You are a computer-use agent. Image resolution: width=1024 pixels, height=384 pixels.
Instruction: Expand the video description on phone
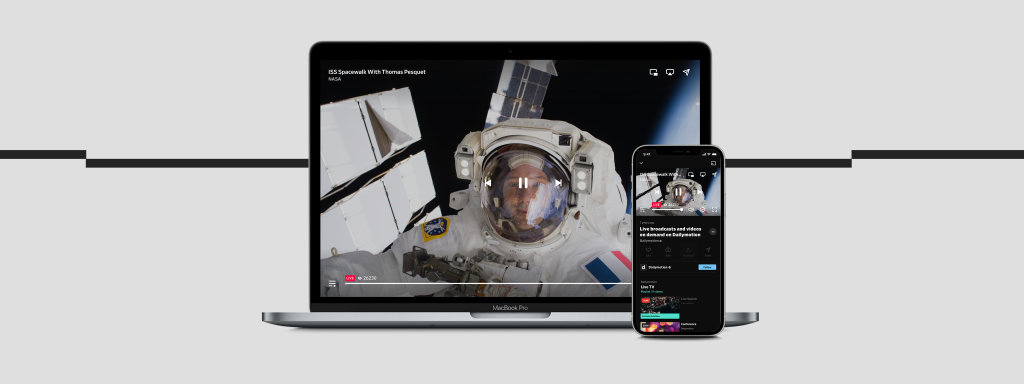[x=713, y=231]
